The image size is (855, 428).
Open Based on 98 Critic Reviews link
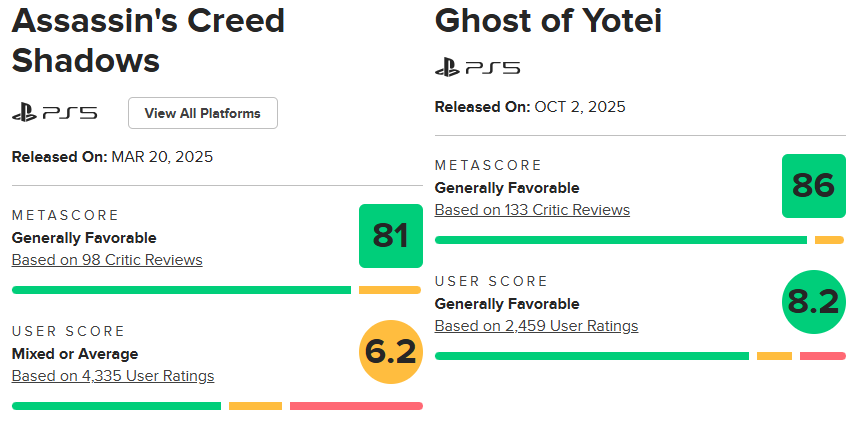click(107, 260)
